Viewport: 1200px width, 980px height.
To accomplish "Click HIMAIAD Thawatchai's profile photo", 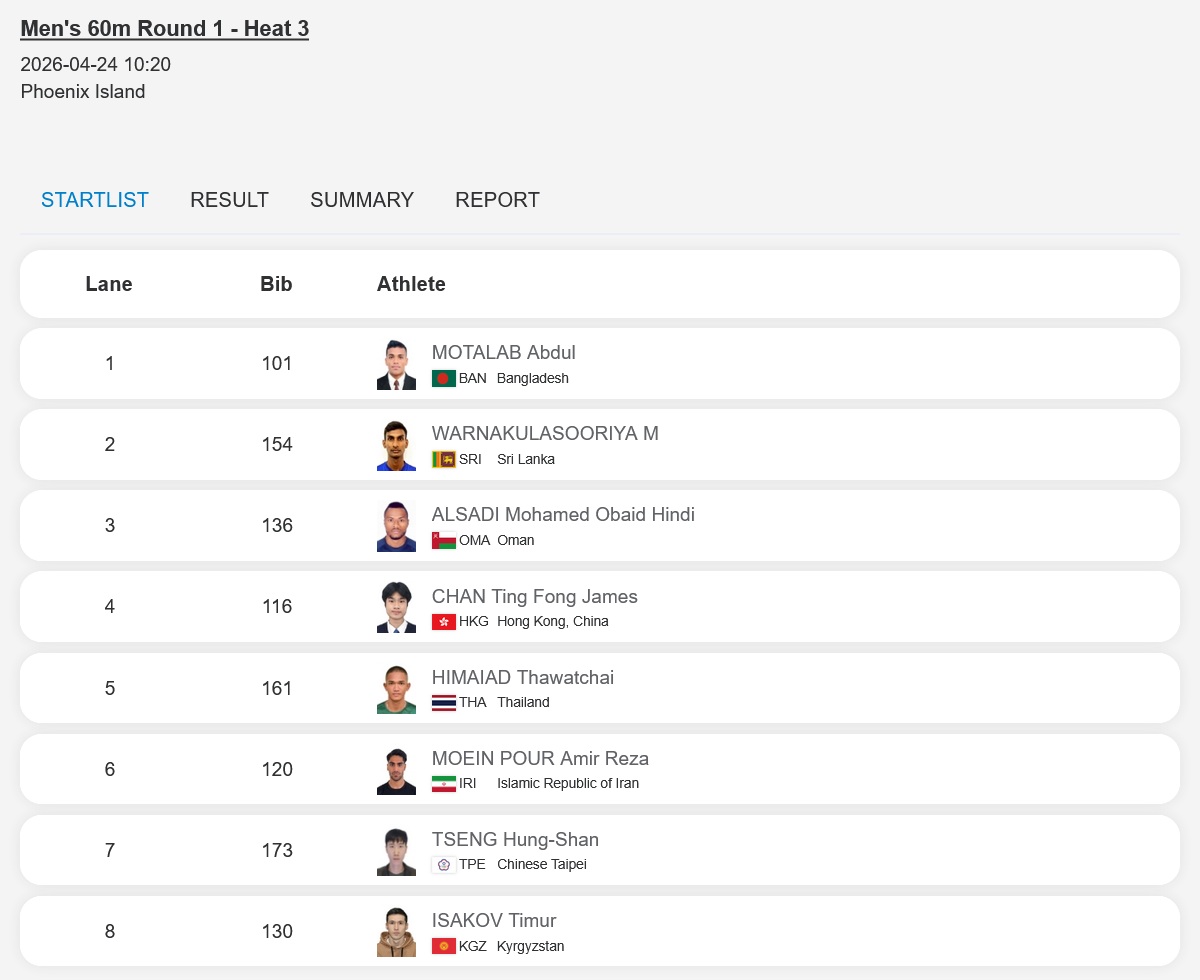I will 396,689.
